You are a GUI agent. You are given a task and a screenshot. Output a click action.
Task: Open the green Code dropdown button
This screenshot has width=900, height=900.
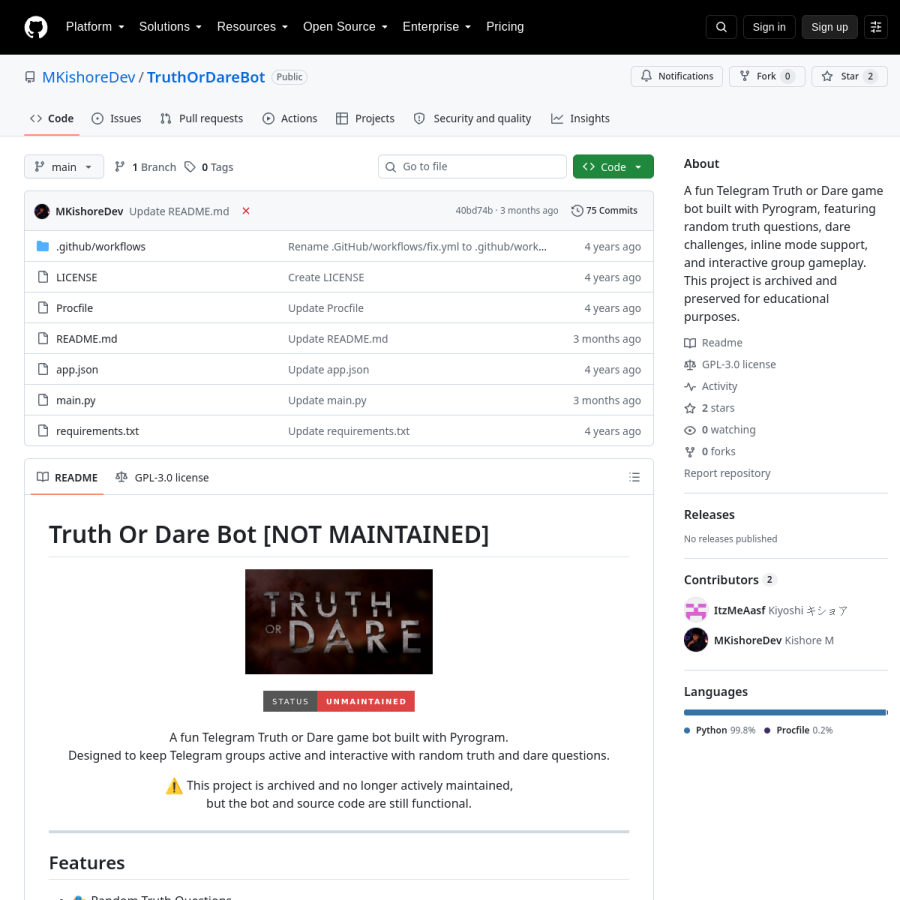(613, 166)
